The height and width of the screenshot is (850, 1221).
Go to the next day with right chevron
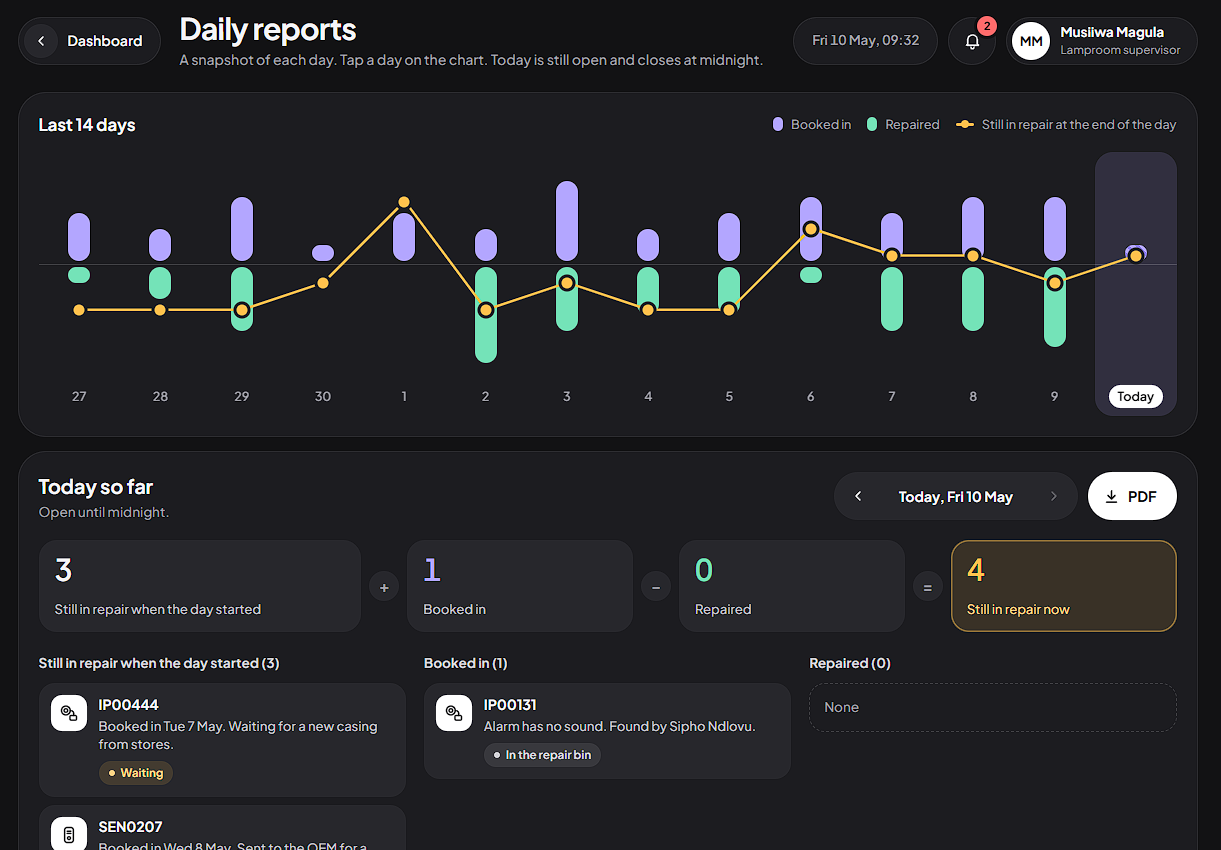click(x=1053, y=496)
